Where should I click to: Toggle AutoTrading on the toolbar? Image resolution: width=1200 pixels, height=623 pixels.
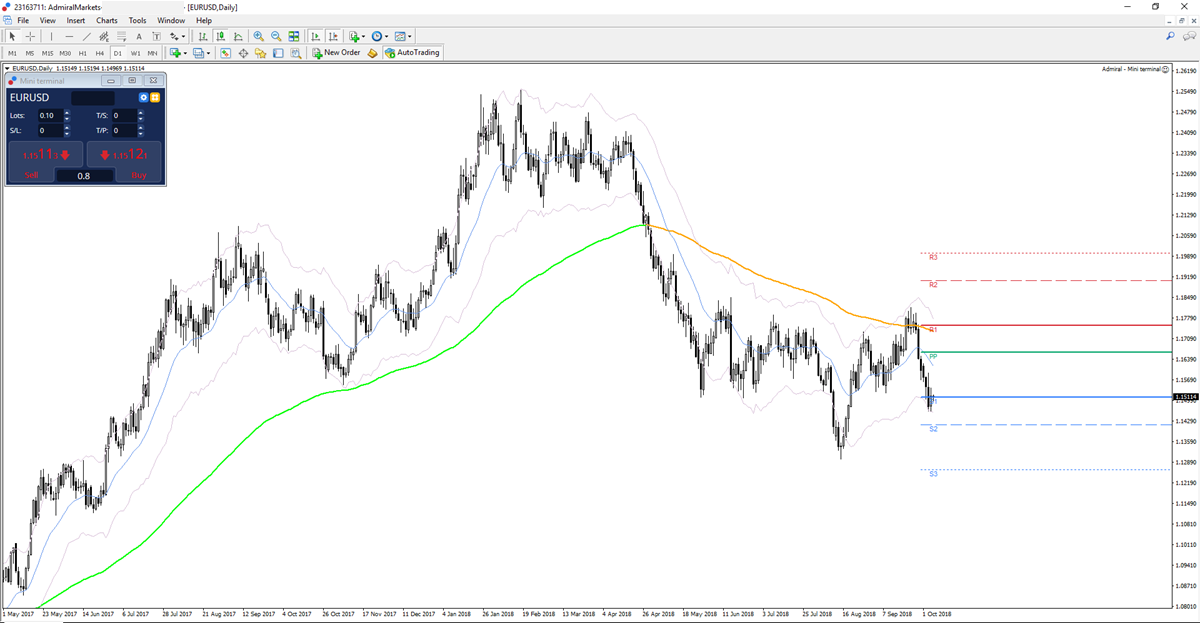(413, 53)
